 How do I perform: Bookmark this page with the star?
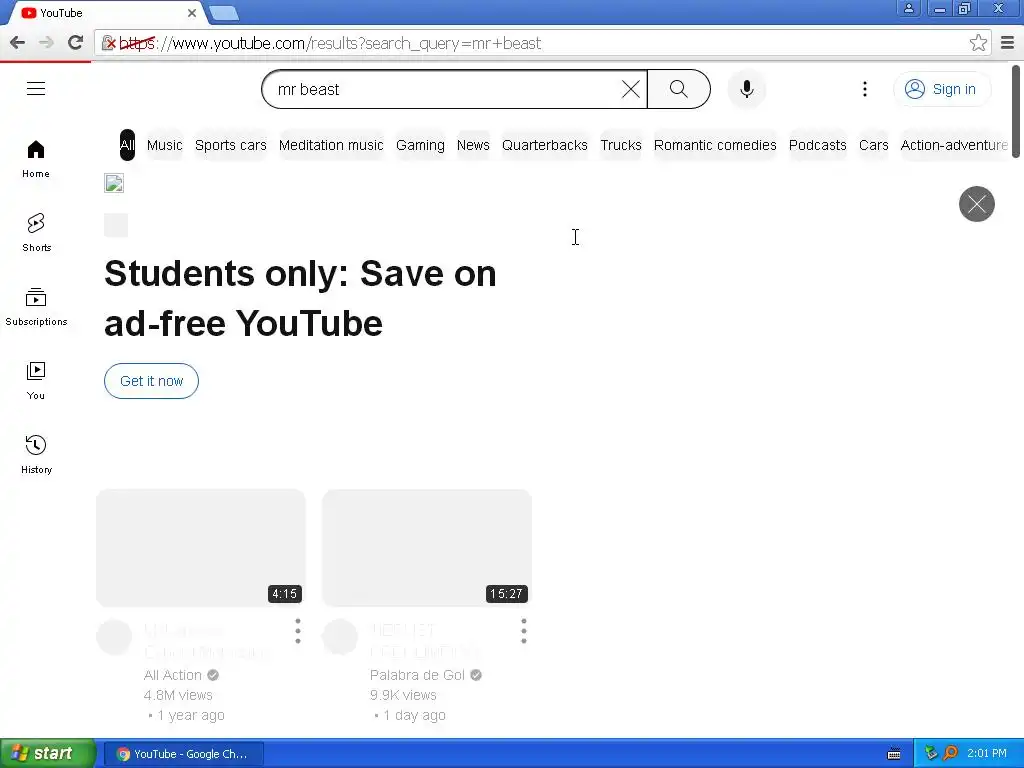click(978, 43)
